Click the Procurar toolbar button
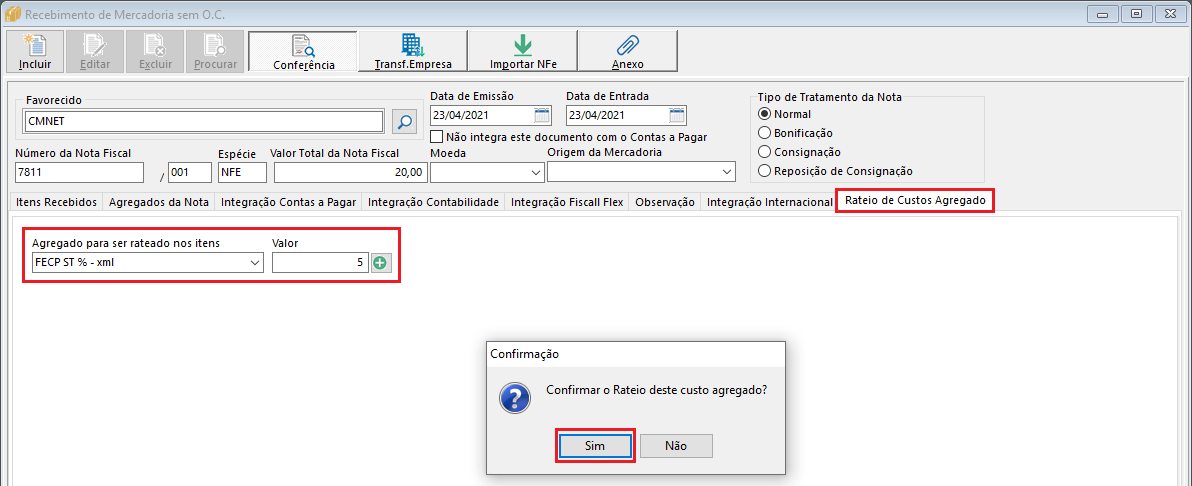The height and width of the screenshot is (486, 1192). [215, 52]
